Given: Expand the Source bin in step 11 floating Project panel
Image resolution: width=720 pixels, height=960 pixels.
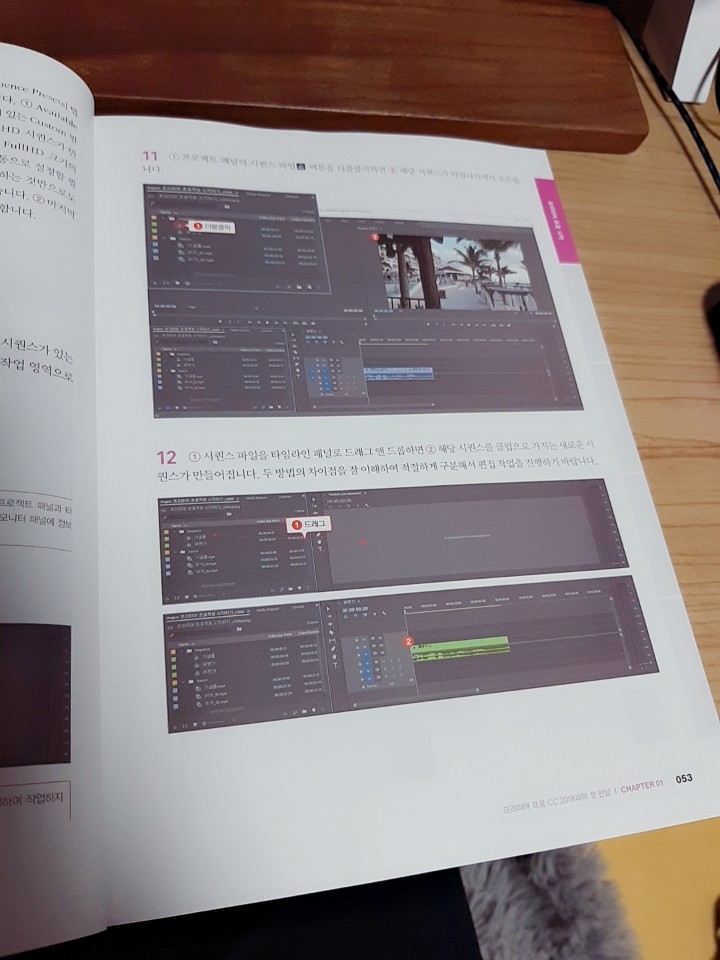Looking at the screenshot, I should tap(165, 238).
